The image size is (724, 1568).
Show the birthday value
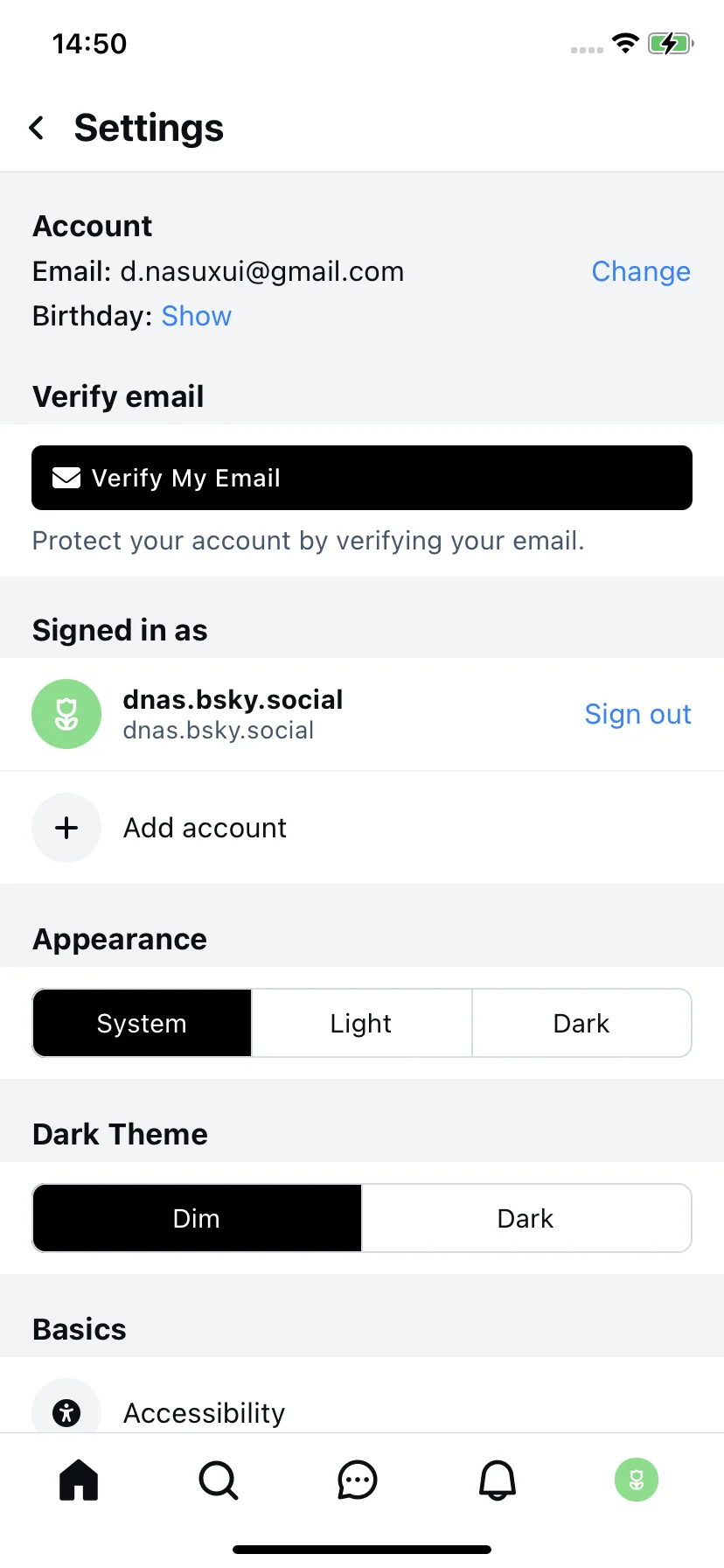[197, 316]
